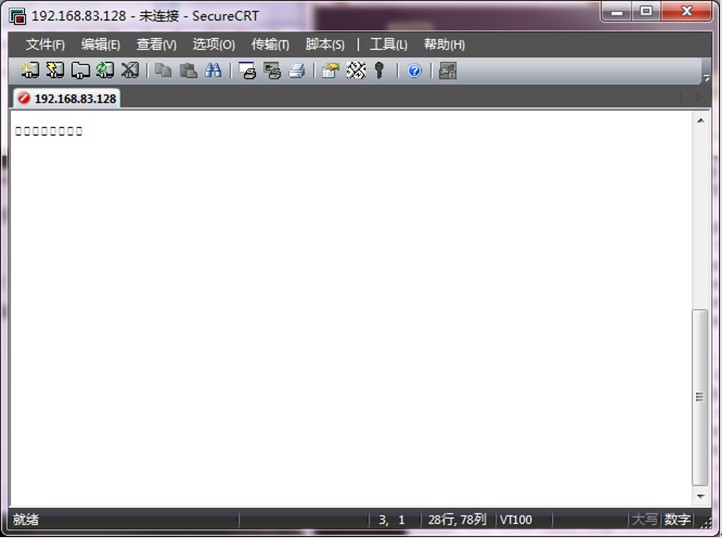
Task: Click the Keymap Editor checkered icon
Action: pyautogui.click(x=356, y=70)
